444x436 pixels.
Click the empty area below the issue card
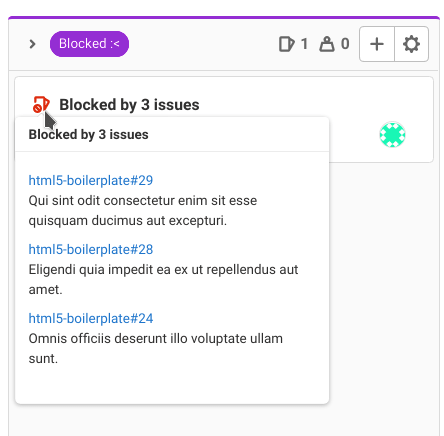click(383, 283)
